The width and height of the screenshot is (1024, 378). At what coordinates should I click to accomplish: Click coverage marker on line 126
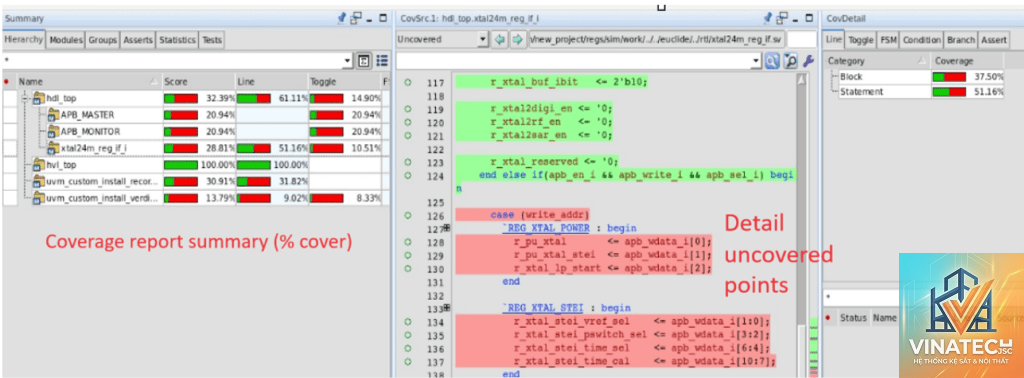coord(408,215)
